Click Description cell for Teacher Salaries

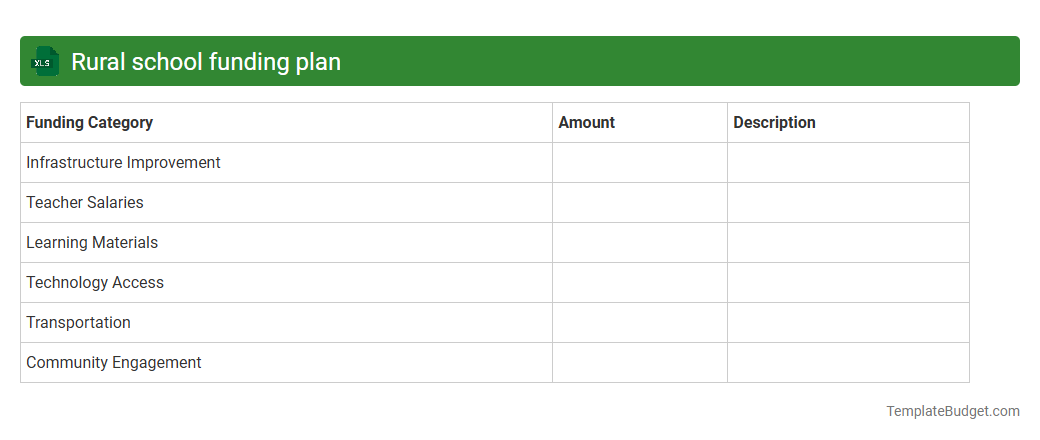848,203
